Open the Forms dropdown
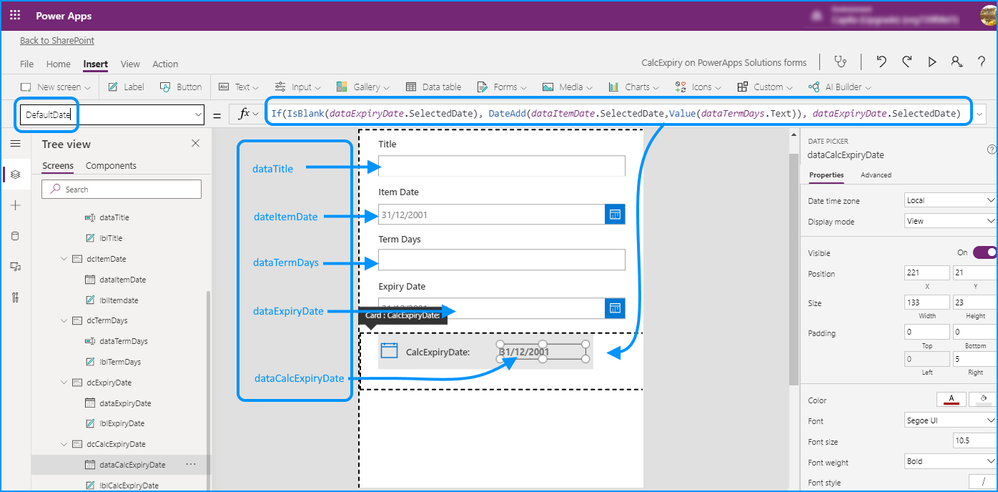Screen dimensions: 998x492 [x=502, y=87]
